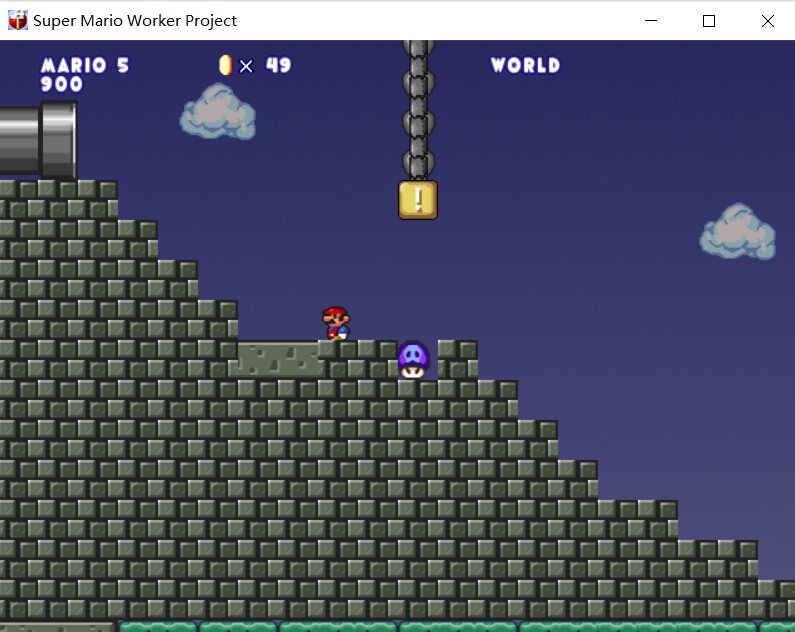Click the score '900' text

pyautogui.click(x=61, y=84)
